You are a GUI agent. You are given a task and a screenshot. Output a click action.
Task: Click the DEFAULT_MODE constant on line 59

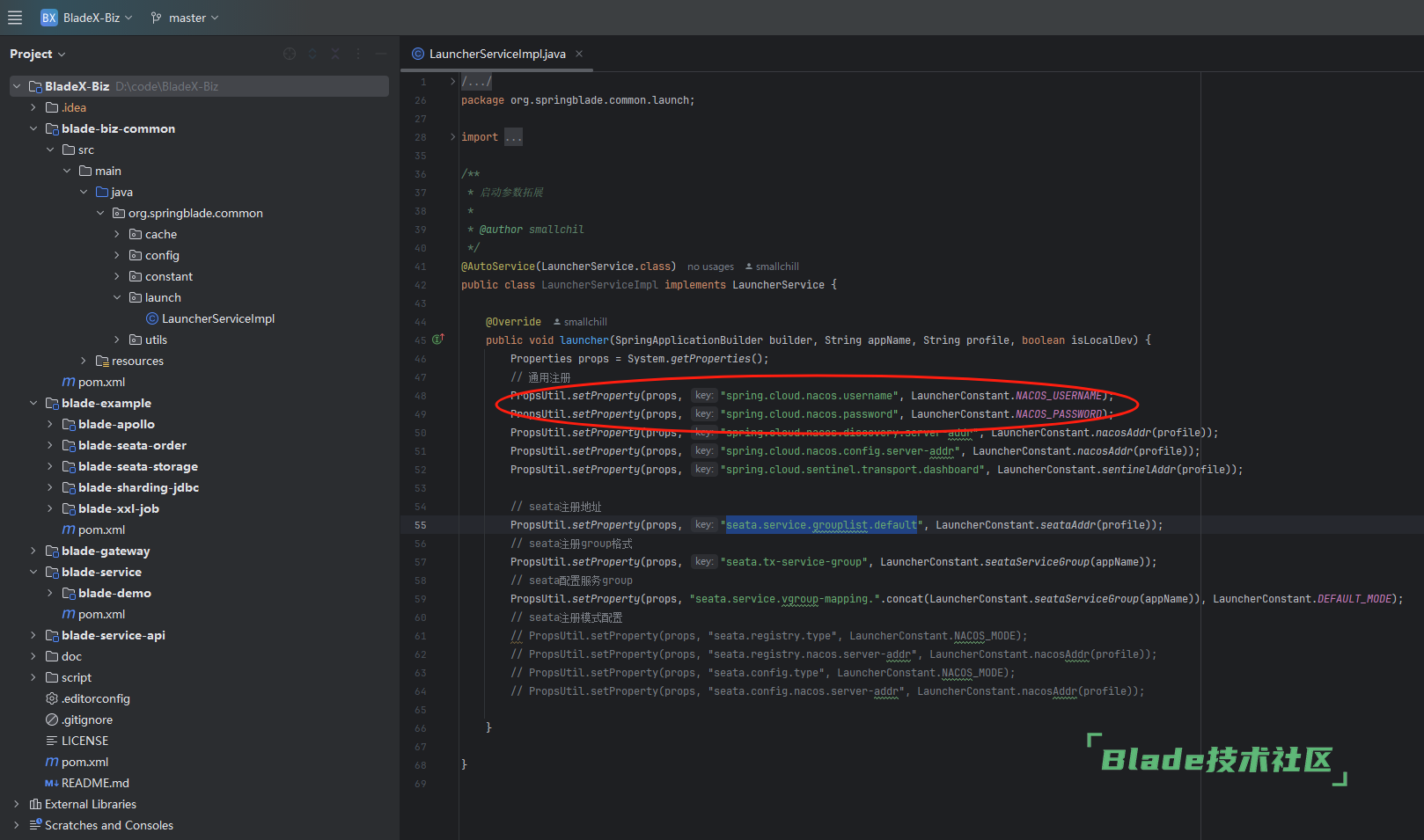1354,599
